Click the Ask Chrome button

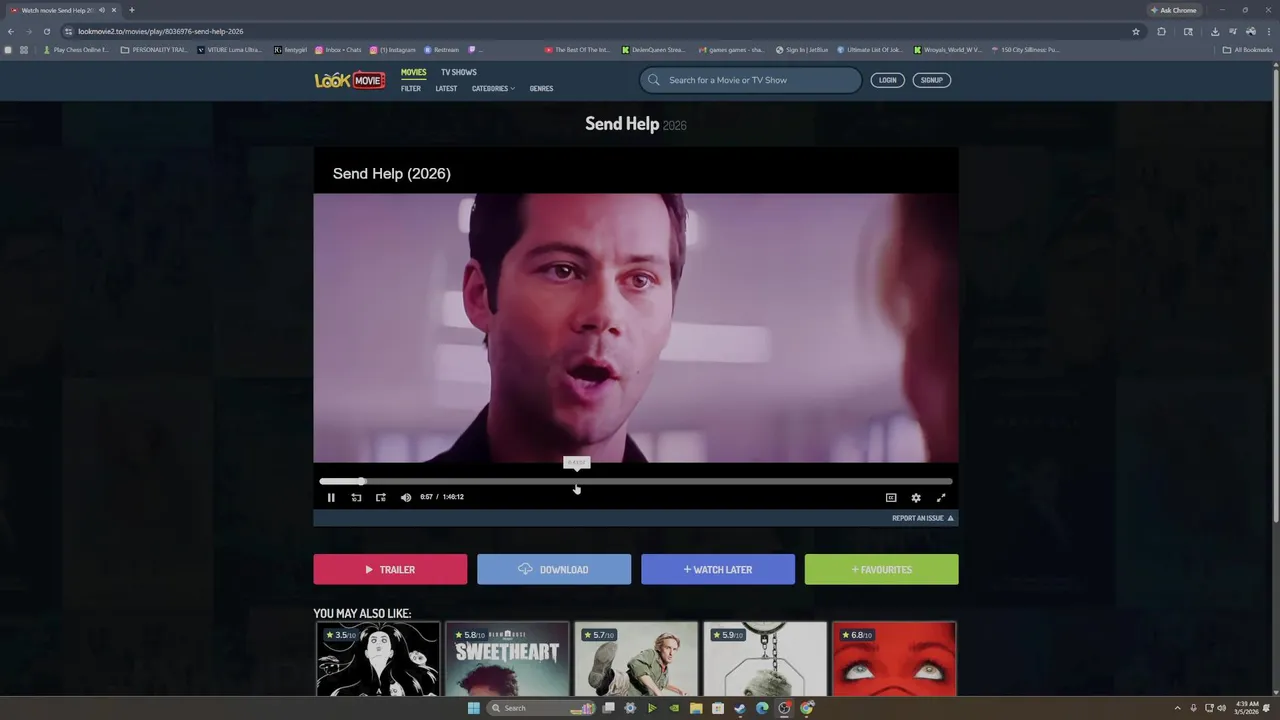tap(1174, 10)
